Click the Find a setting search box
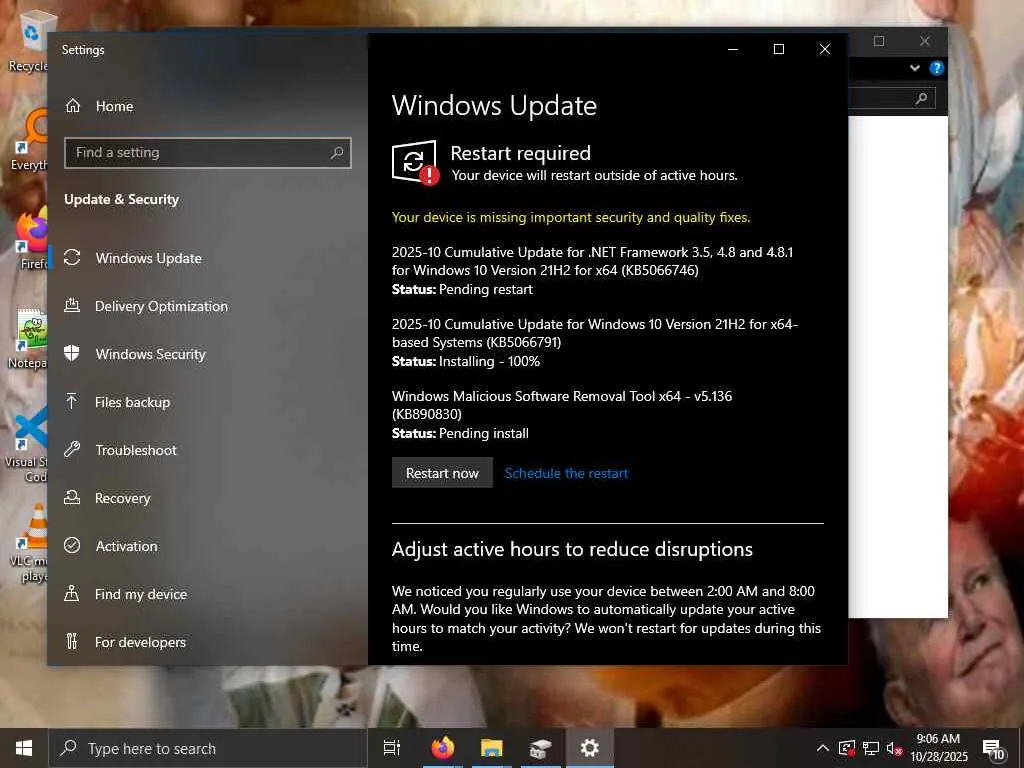Image resolution: width=1024 pixels, height=768 pixels. point(208,153)
